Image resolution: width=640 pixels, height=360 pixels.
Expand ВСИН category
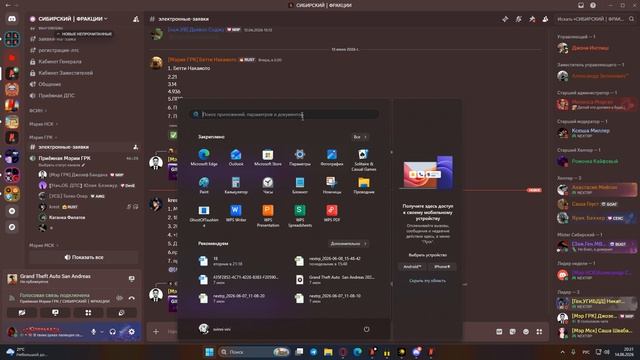pos(38,111)
